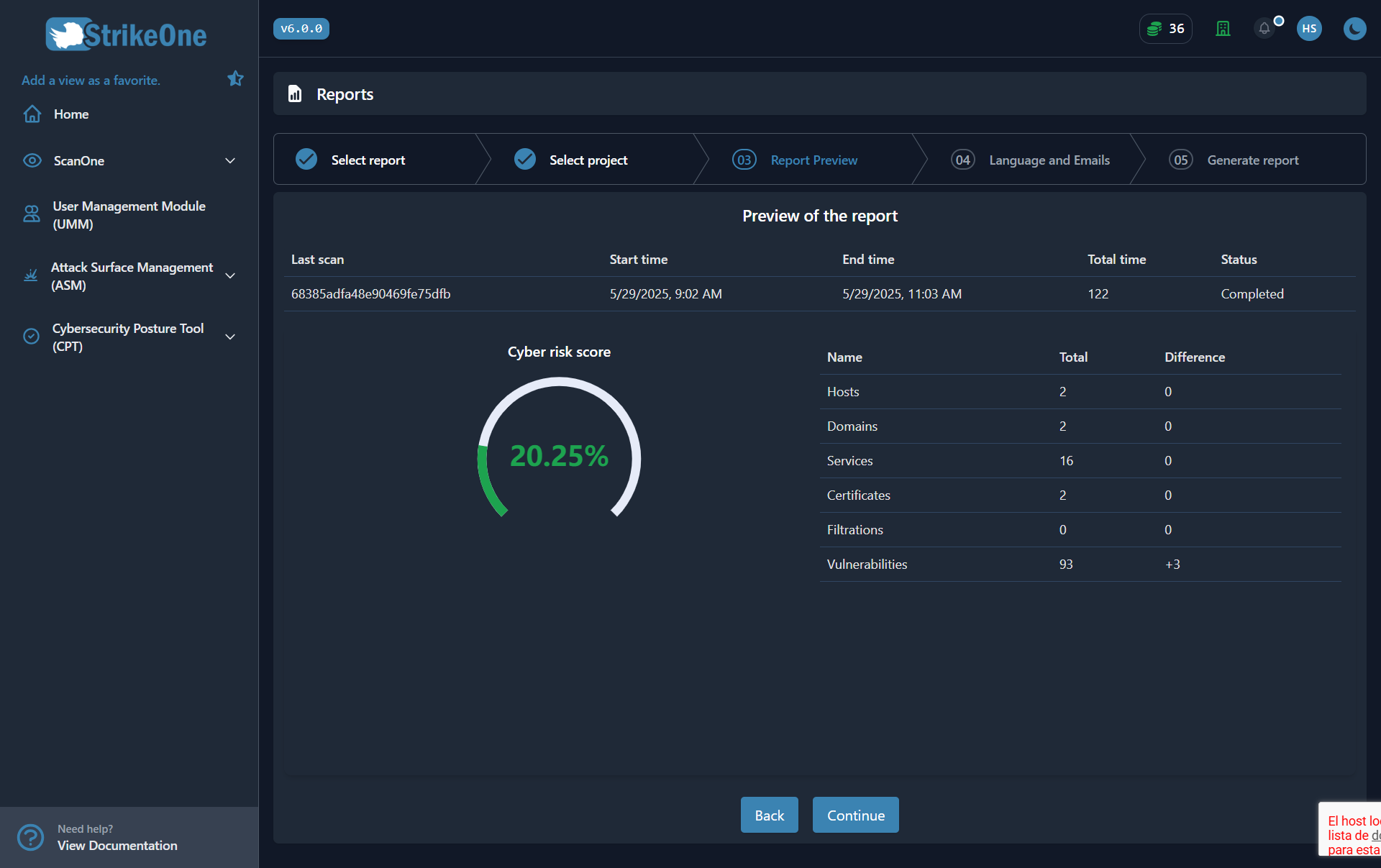Screen dimensions: 1381x868
Task: Click the Reports document icon in the header
Action: click(295, 93)
